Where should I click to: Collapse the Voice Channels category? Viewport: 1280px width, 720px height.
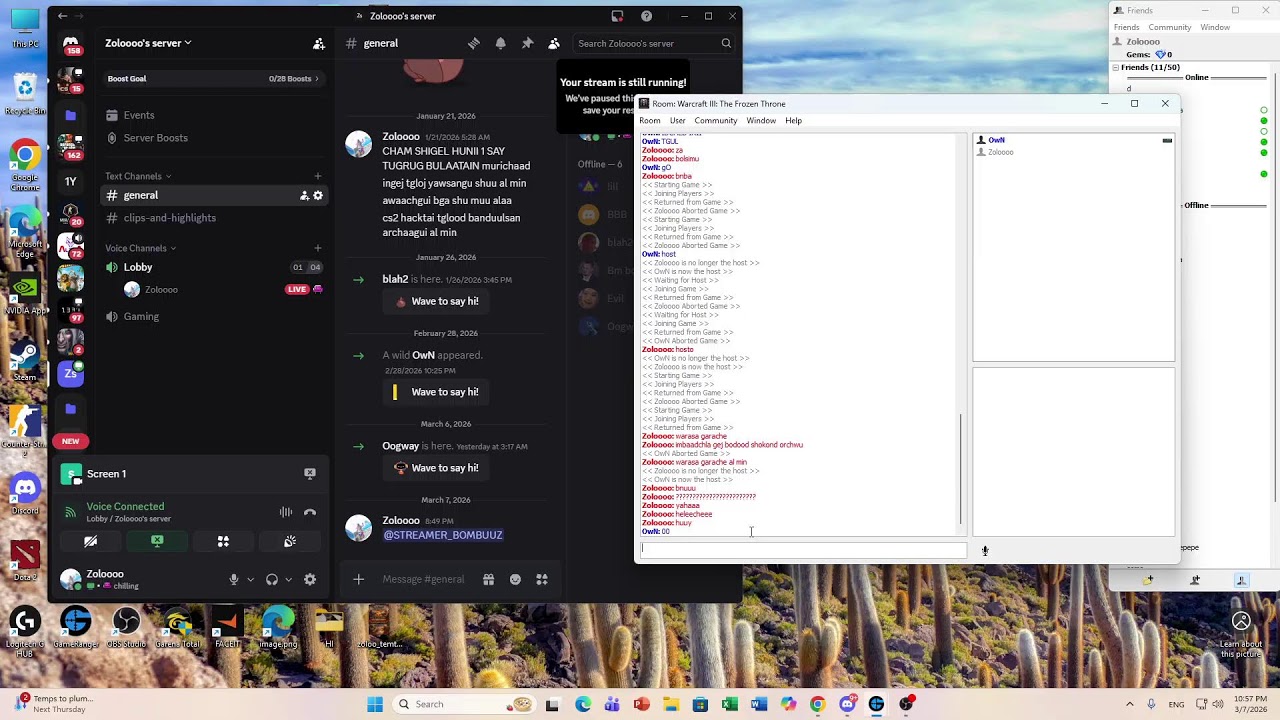point(140,248)
